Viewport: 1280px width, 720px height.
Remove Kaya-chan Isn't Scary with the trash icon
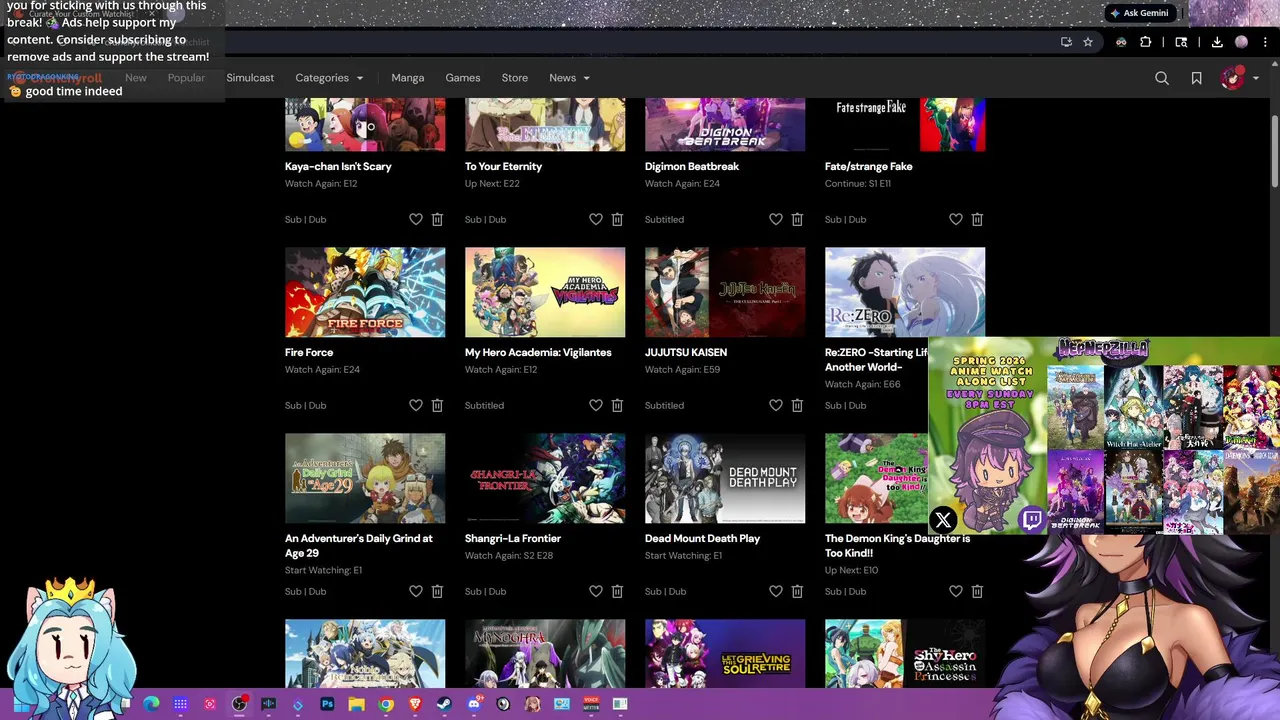437,219
